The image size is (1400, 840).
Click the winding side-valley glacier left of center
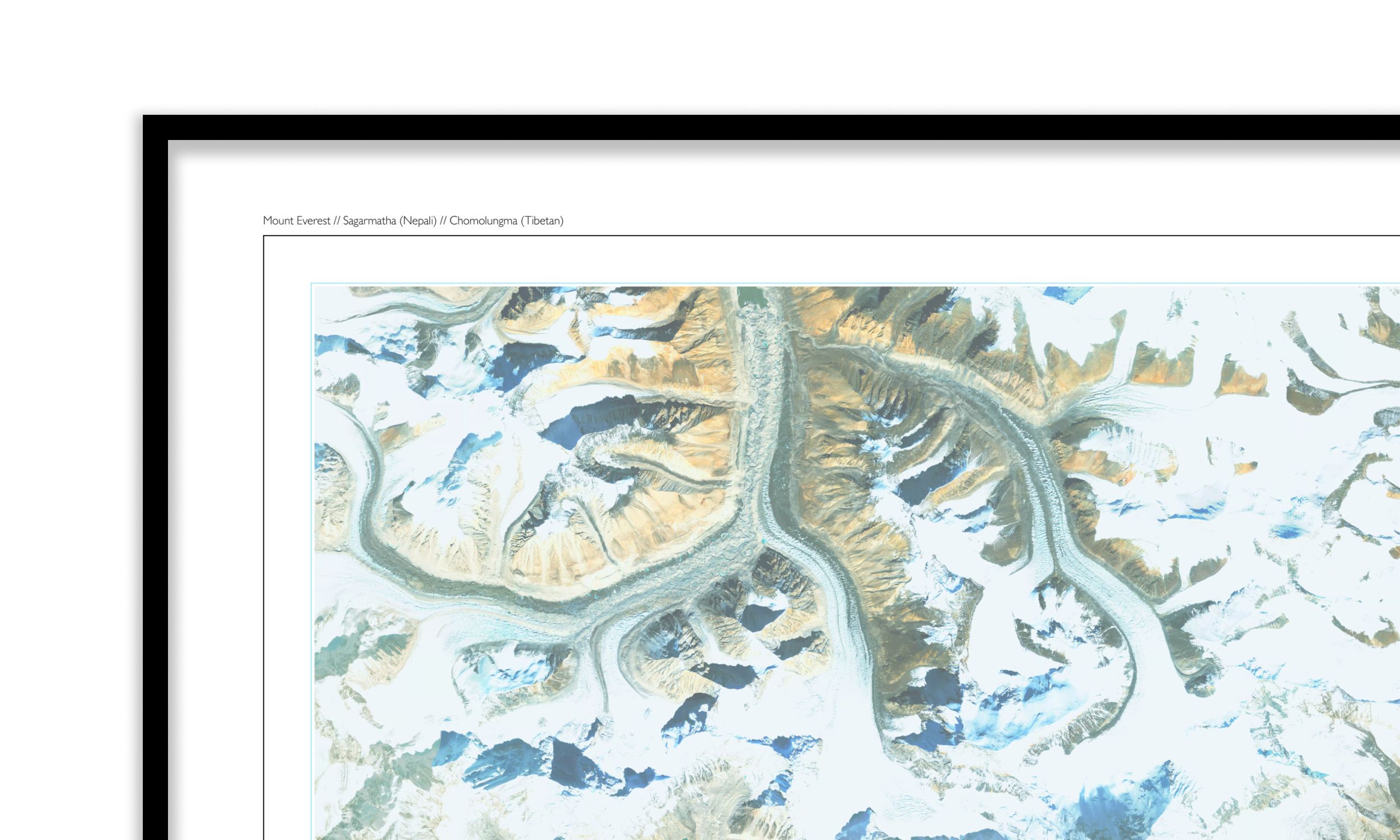point(651,464)
